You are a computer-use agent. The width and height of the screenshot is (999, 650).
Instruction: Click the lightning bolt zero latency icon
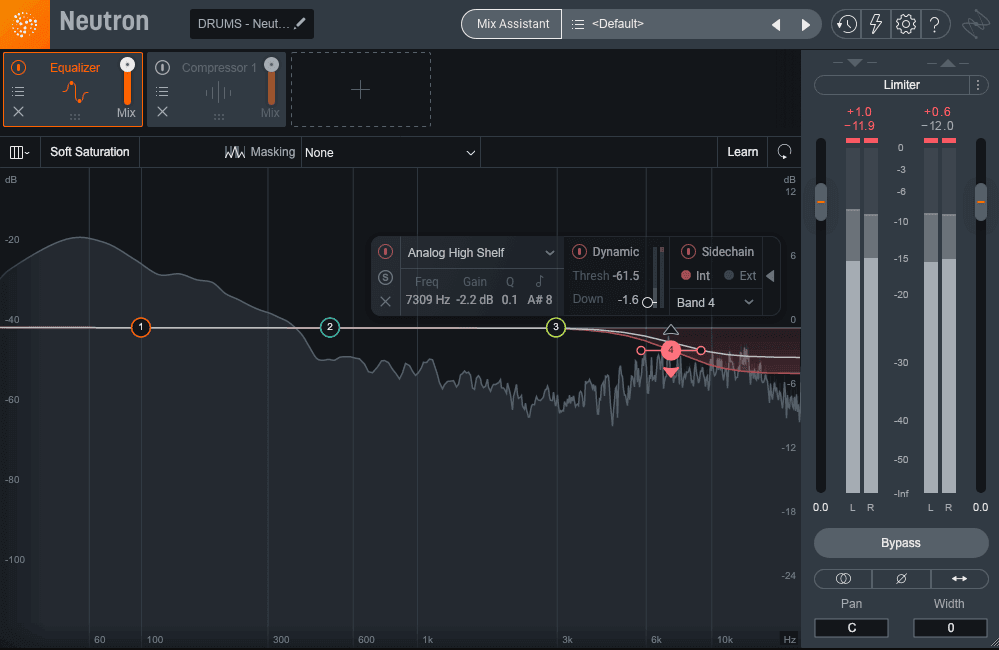point(876,24)
